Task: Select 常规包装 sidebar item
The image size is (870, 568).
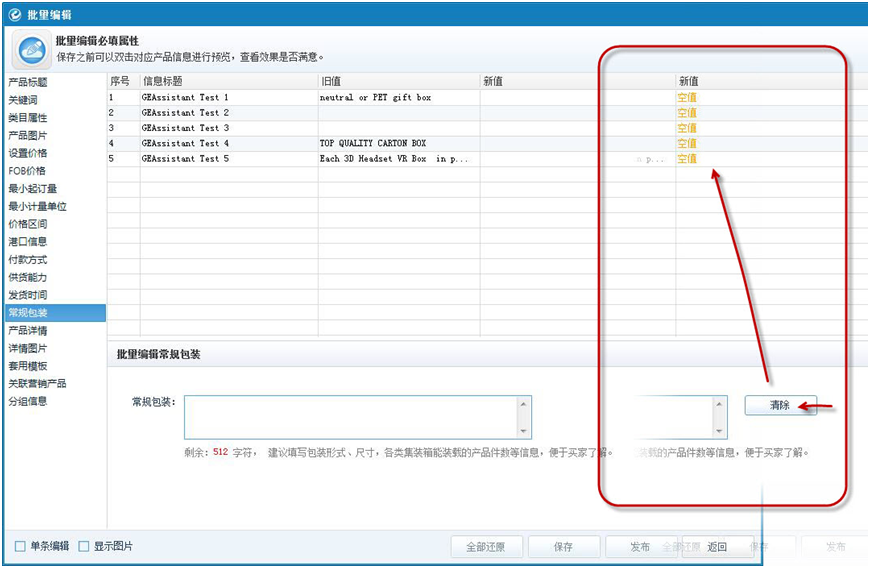Action: [x=28, y=313]
